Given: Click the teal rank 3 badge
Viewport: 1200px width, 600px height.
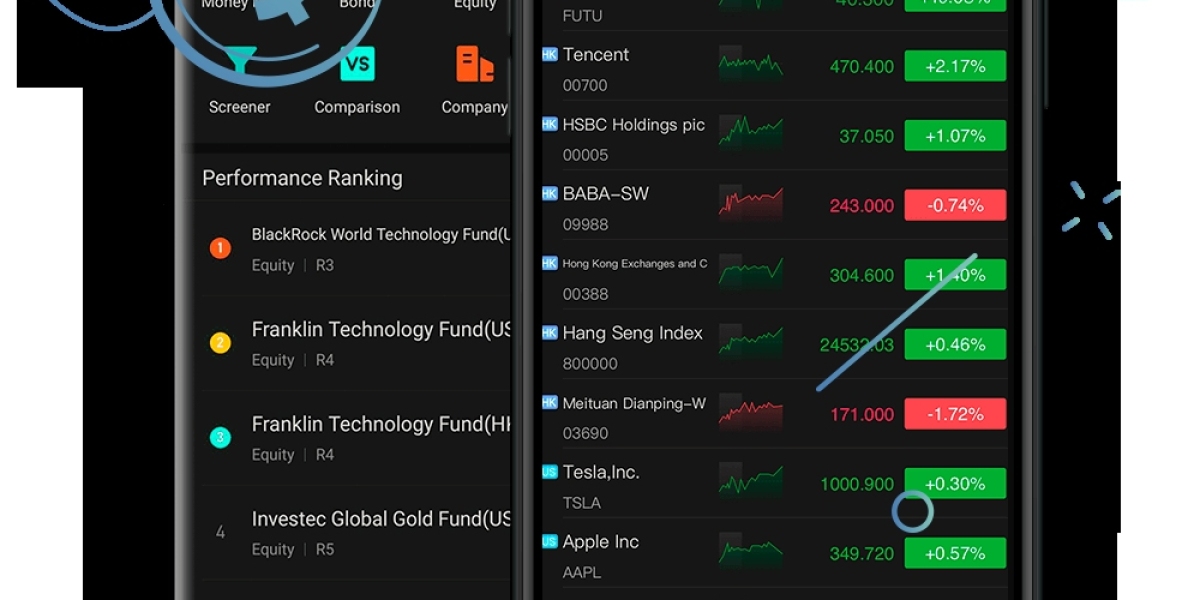Looking at the screenshot, I should (x=220, y=437).
